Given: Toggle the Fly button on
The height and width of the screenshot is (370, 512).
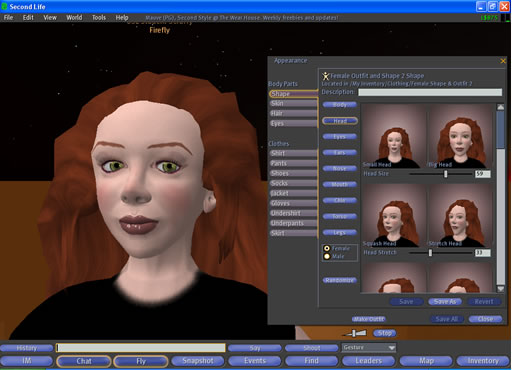Looking at the screenshot, I should pyautogui.click(x=141, y=361).
